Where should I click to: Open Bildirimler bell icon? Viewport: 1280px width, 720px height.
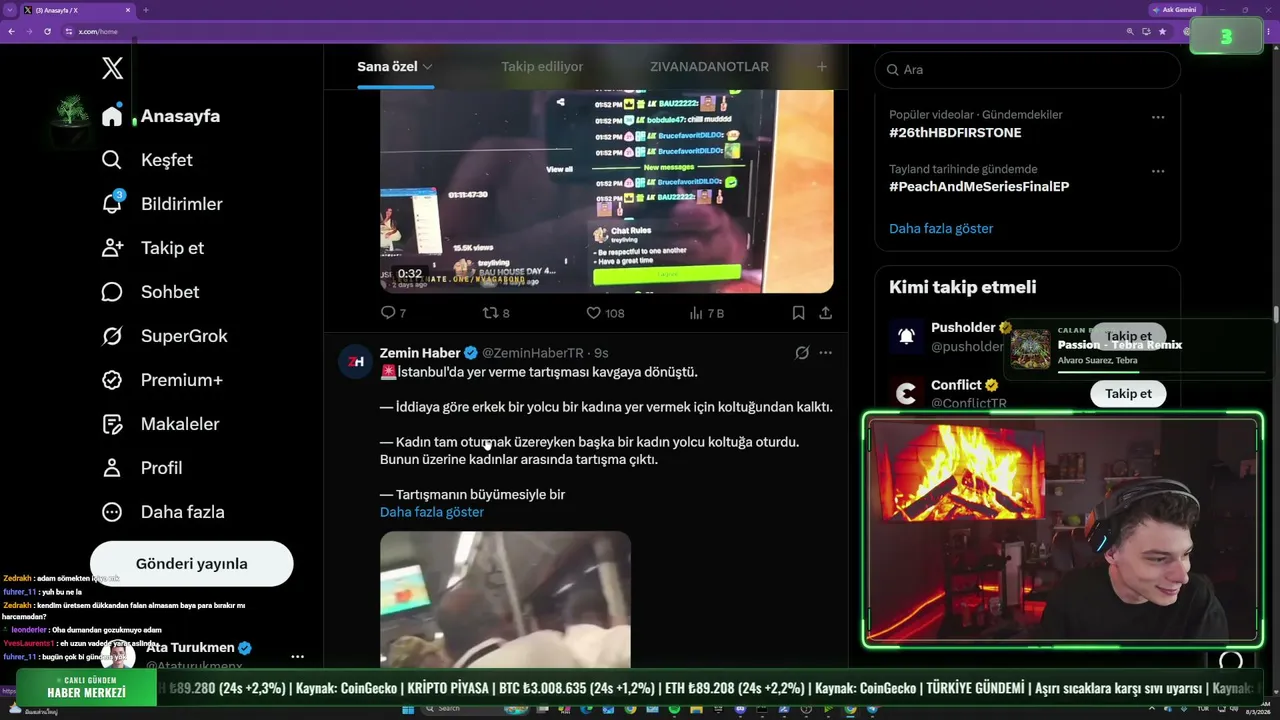point(112,204)
